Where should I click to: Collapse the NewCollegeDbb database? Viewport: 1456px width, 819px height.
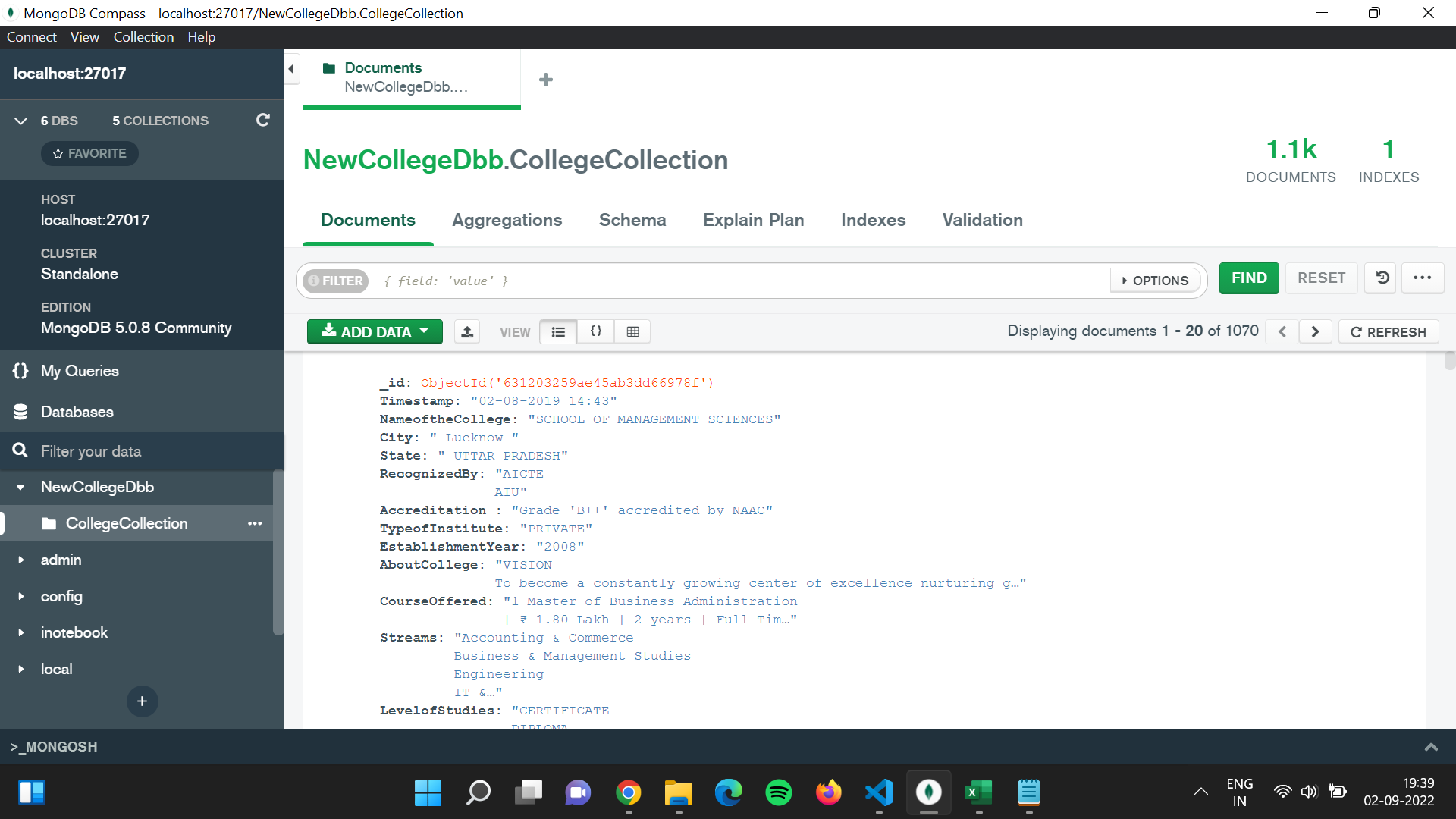click(20, 486)
